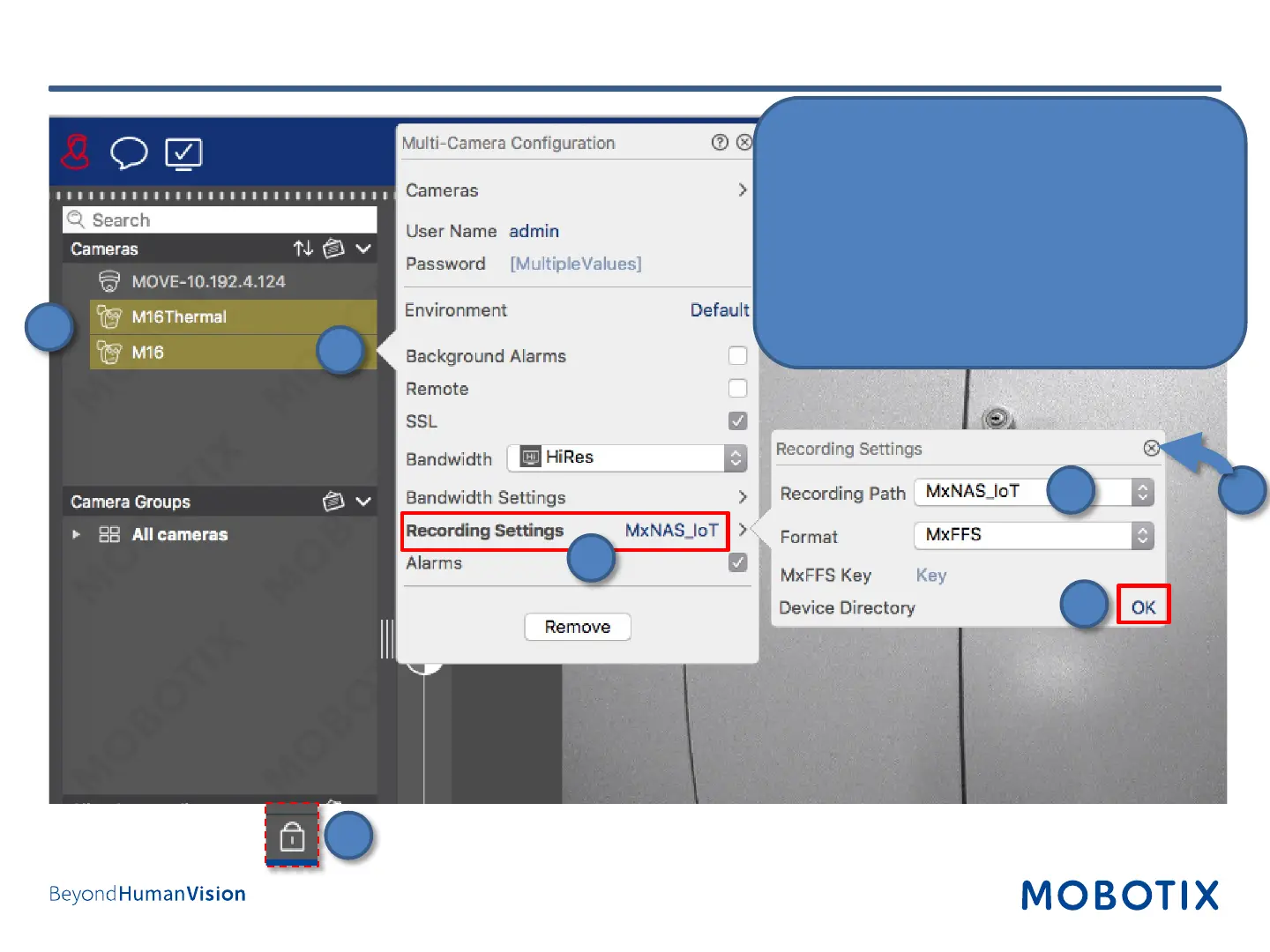Viewport: 1270px width, 952px height.
Task: Click the MxFFS Key link
Action: click(x=931, y=576)
